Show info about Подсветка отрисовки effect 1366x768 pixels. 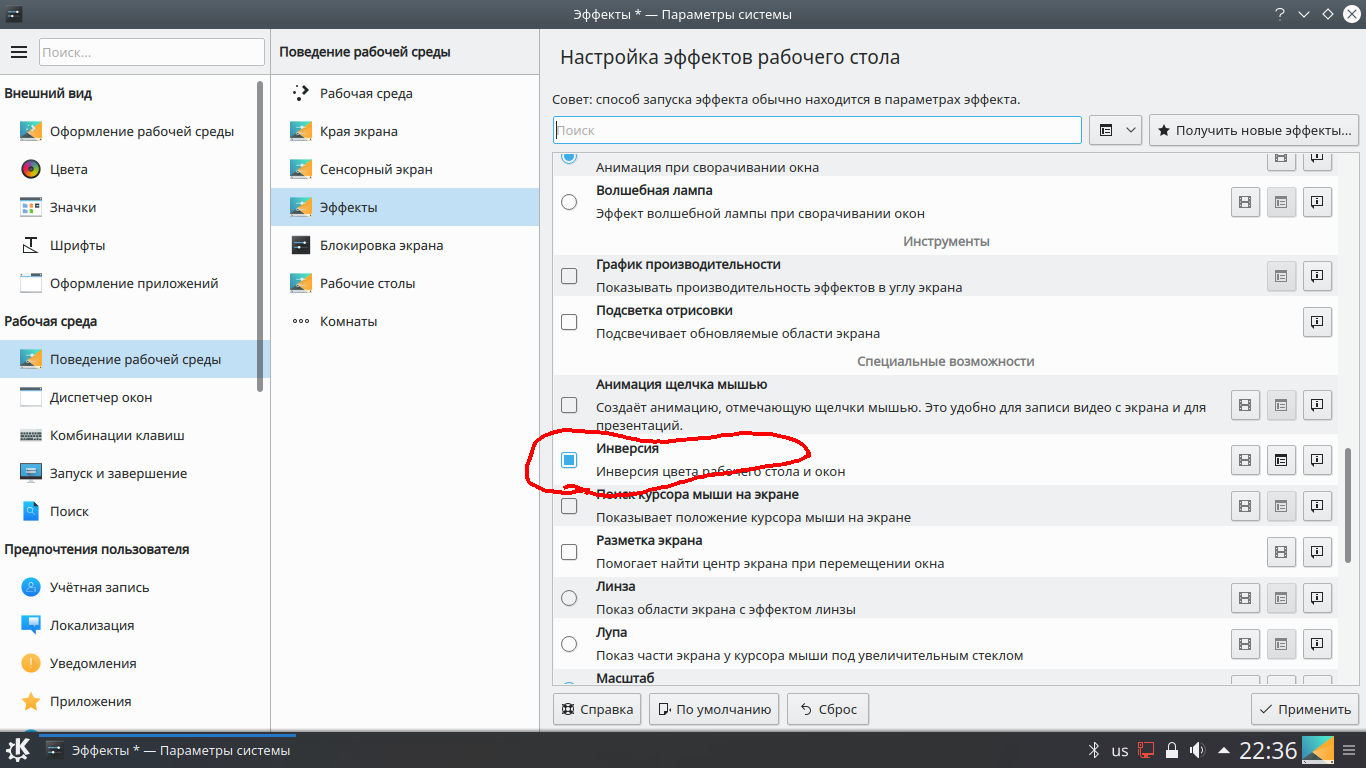[x=1318, y=322]
